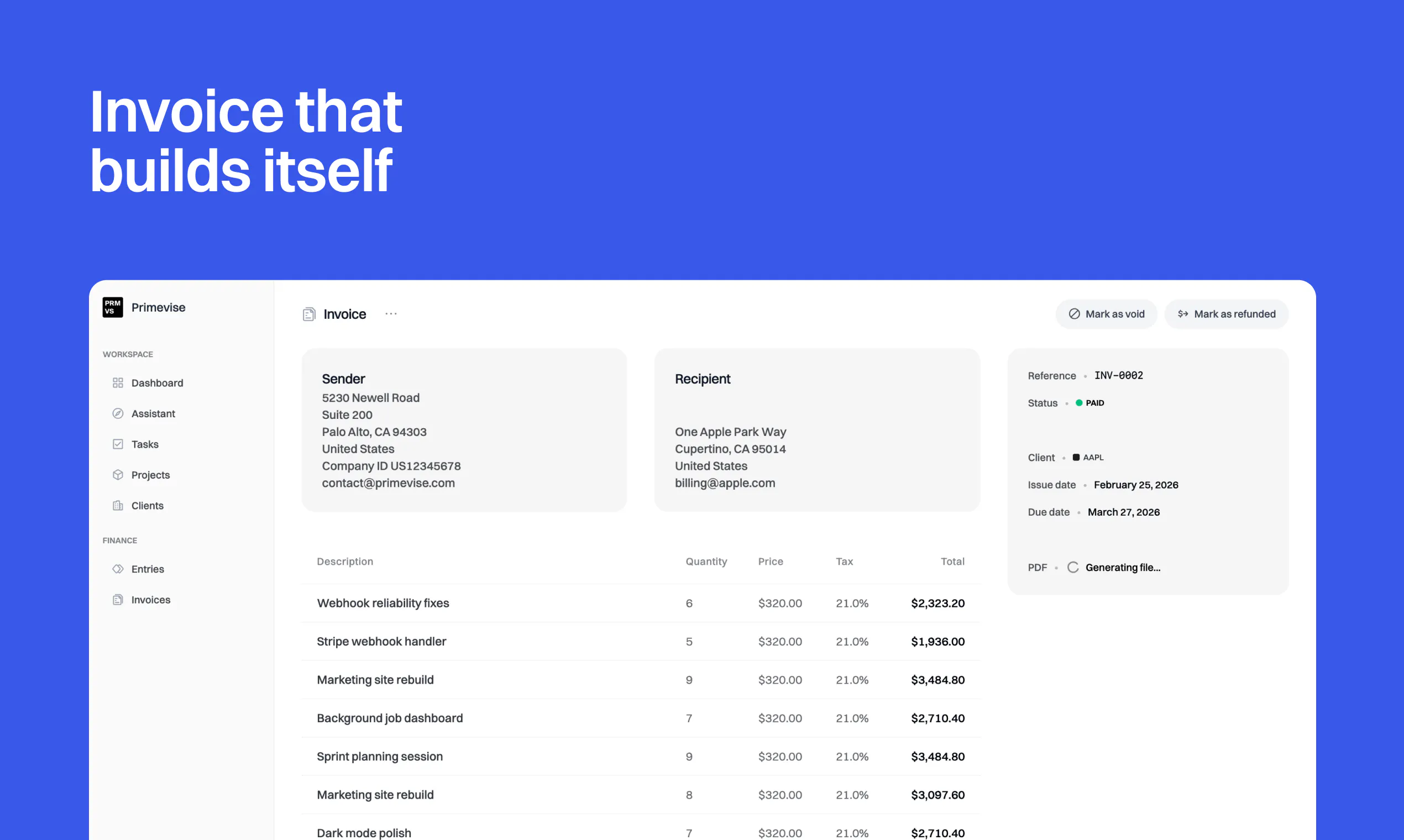Click quantity 5 in Stripe webhook row
The height and width of the screenshot is (840, 1404).
click(689, 641)
